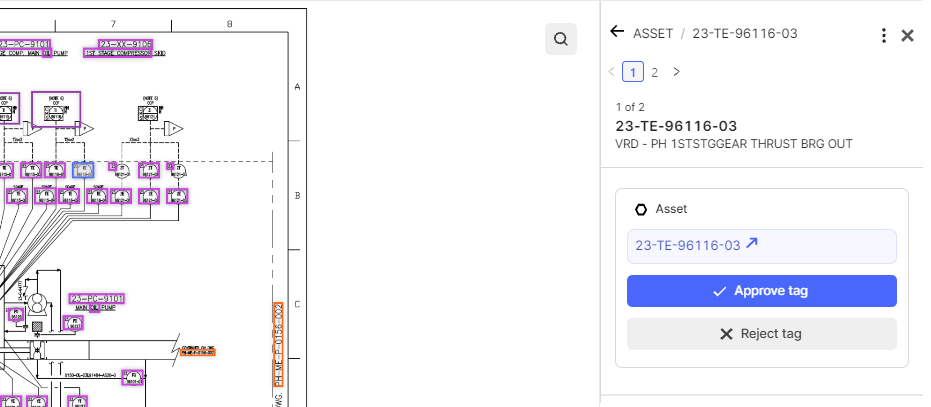
Task: Open the three-dot more options menu
Action: [884, 36]
